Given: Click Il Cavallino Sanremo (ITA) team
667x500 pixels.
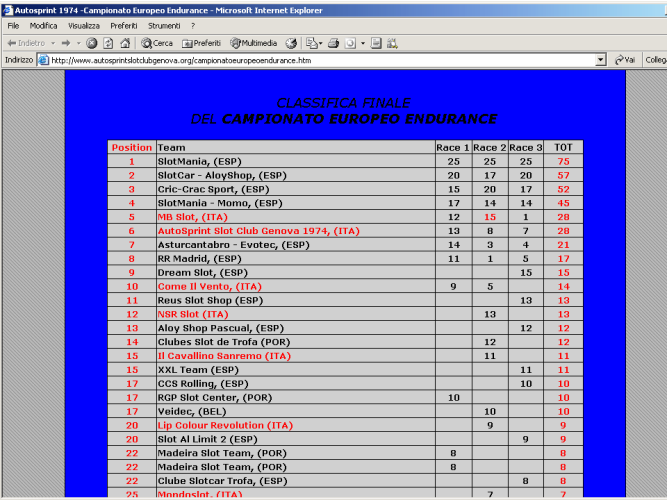Looking at the screenshot, I should click(x=224, y=356).
